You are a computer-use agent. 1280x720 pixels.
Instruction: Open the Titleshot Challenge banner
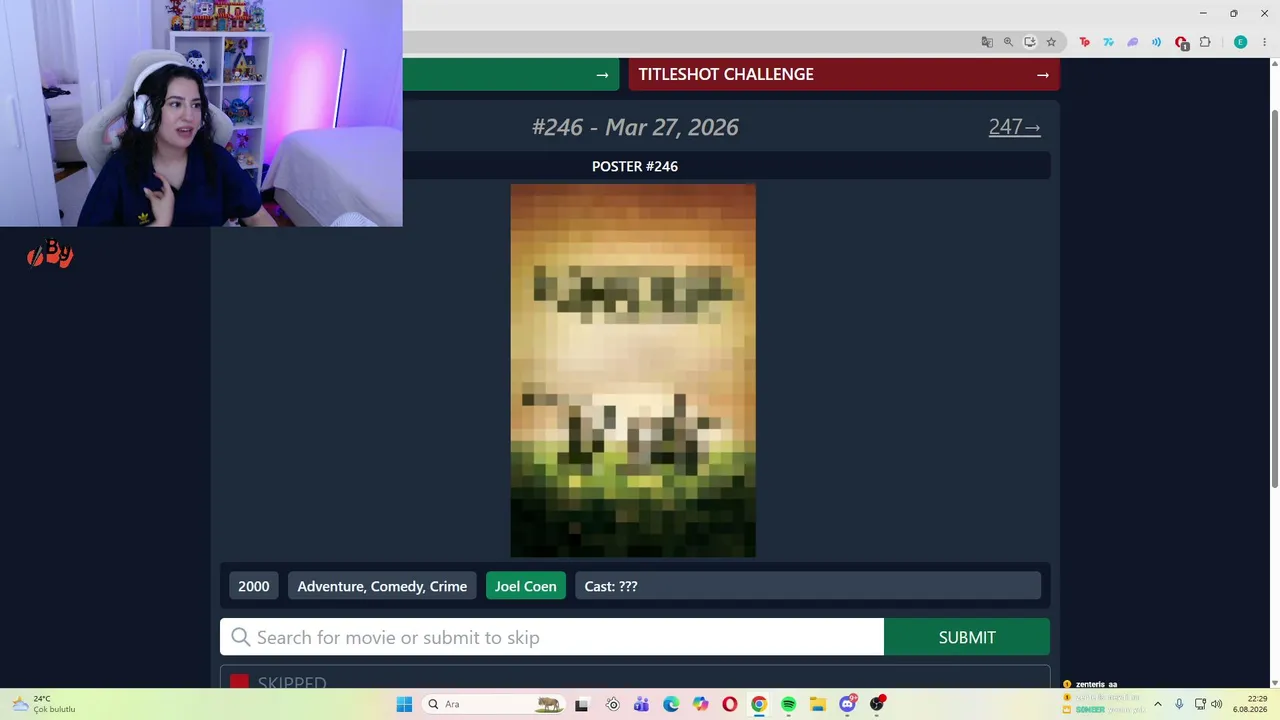click(844, 74)
